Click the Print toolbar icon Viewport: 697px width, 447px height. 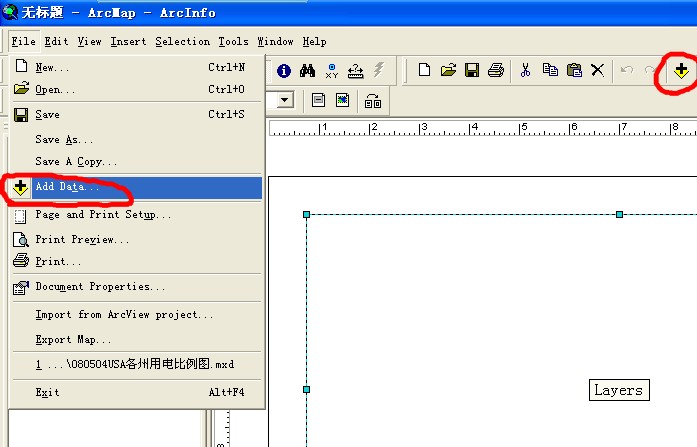pyautogui.click(x=496, y=70)
